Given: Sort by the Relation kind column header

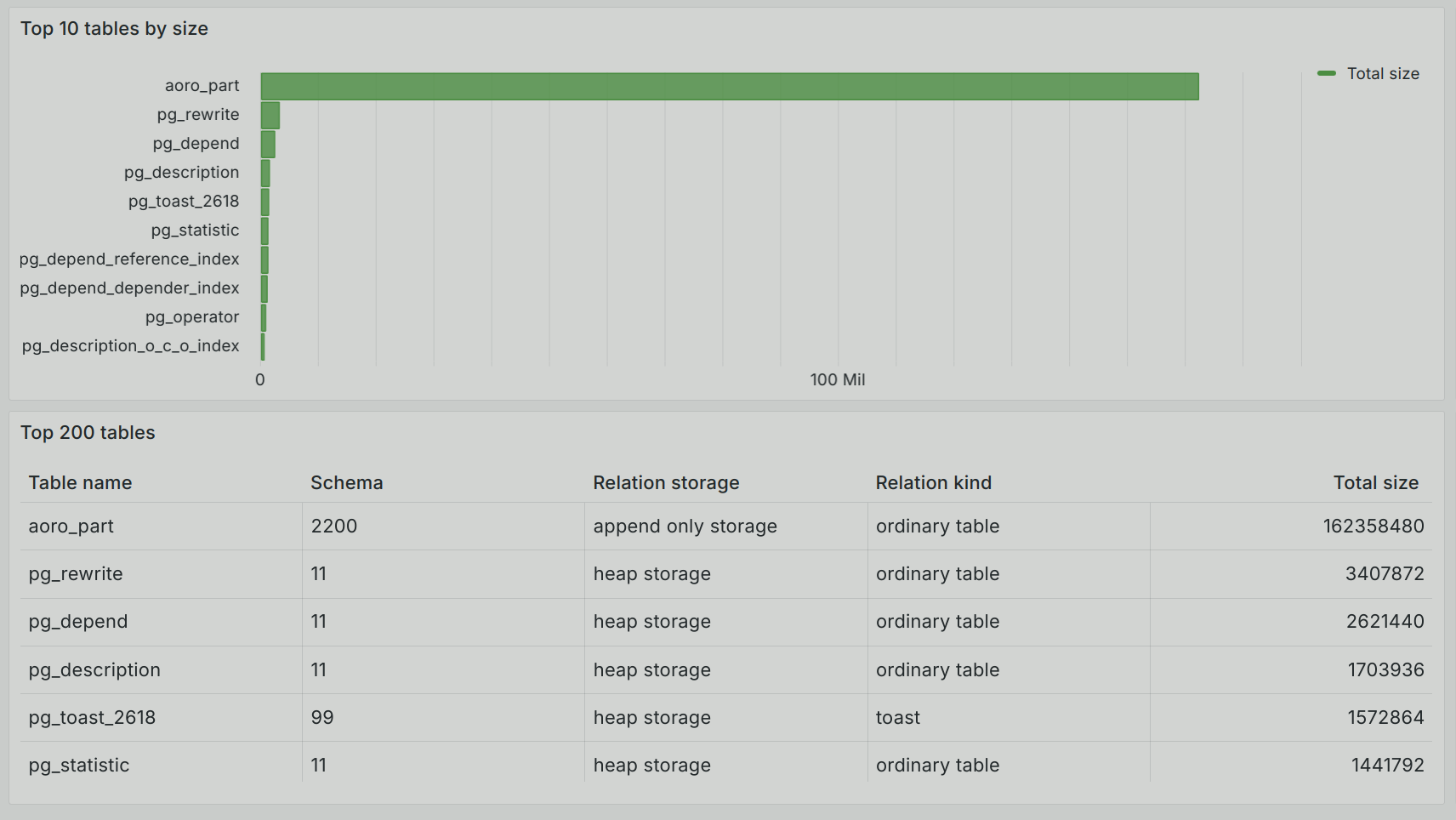Looking at the screenshot, I should click(x=933, y=482).
